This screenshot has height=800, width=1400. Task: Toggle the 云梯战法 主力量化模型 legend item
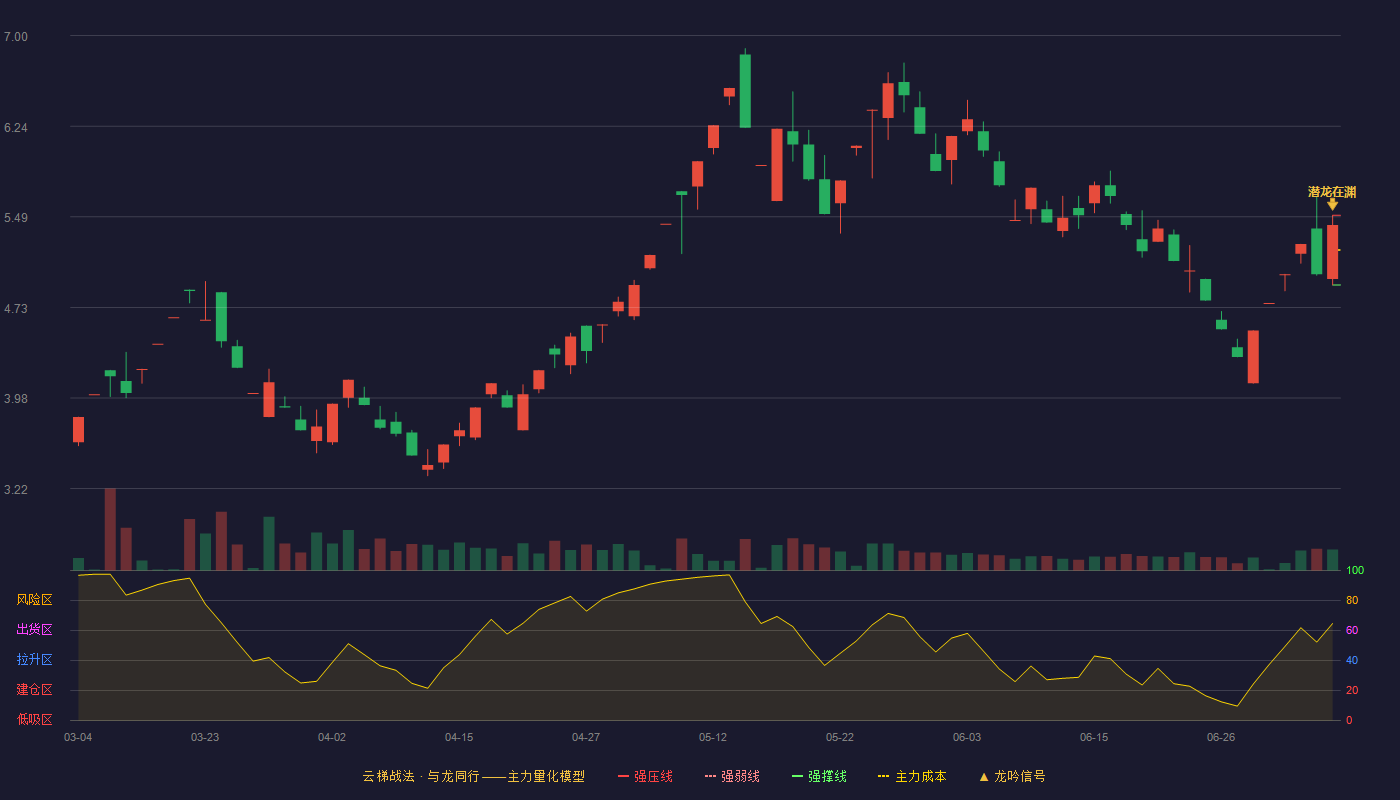pos(474,776)
